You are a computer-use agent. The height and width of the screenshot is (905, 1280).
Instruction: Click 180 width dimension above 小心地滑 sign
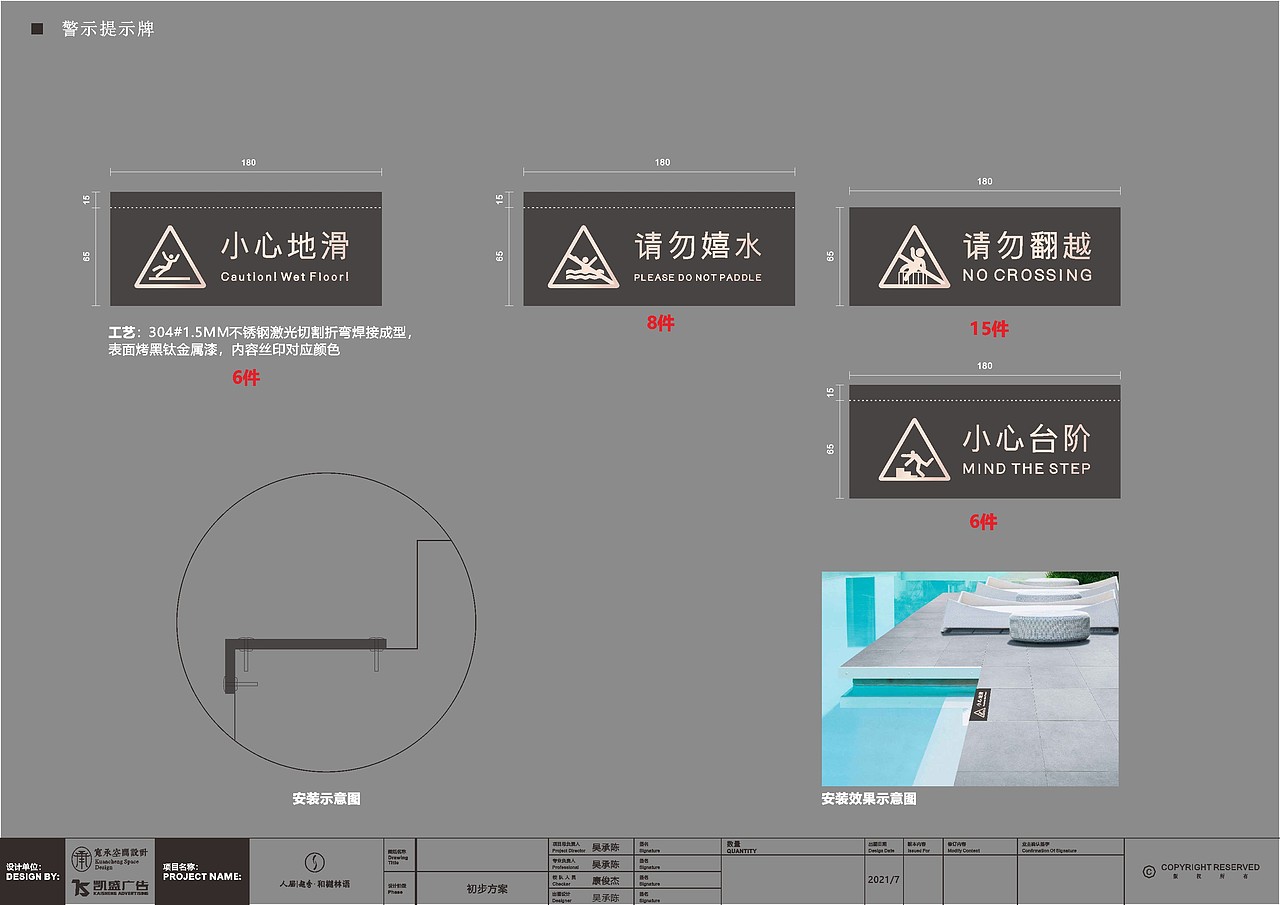pyautogui.click(x=248, y=162)
